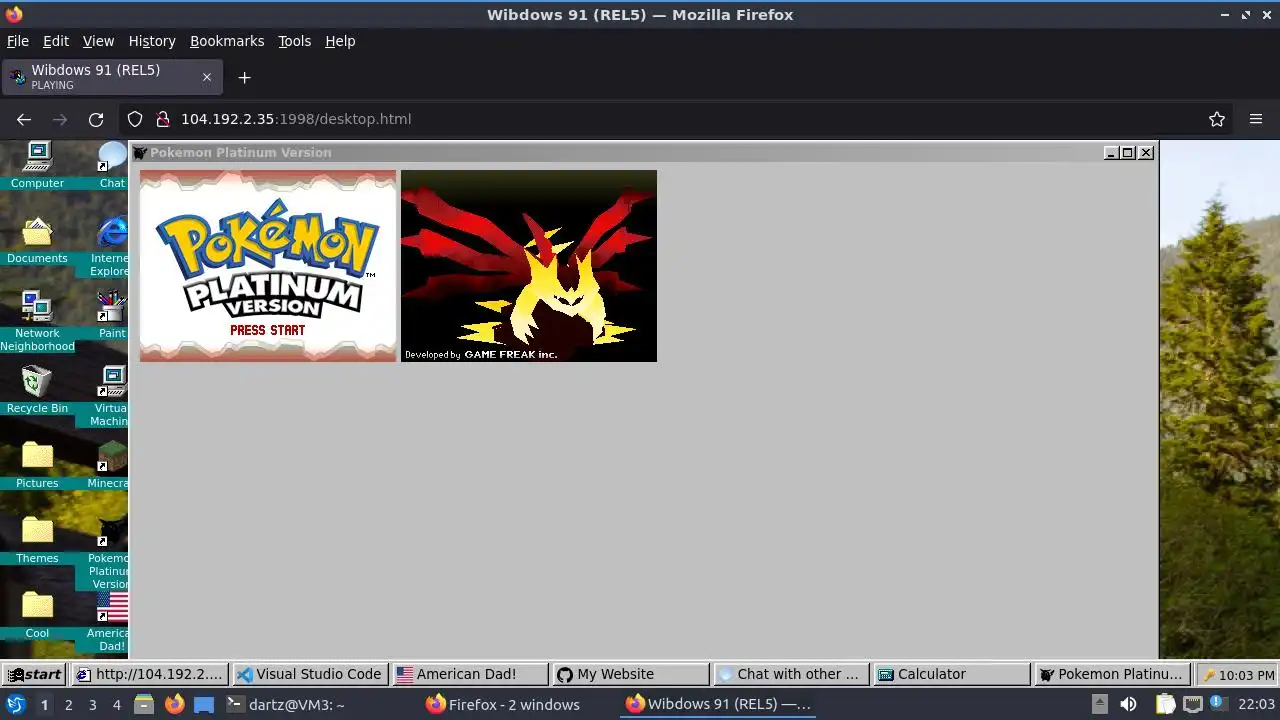Open the Edit menu
The width and height of the screenshot is (1280, 720).
coord(56,41)
